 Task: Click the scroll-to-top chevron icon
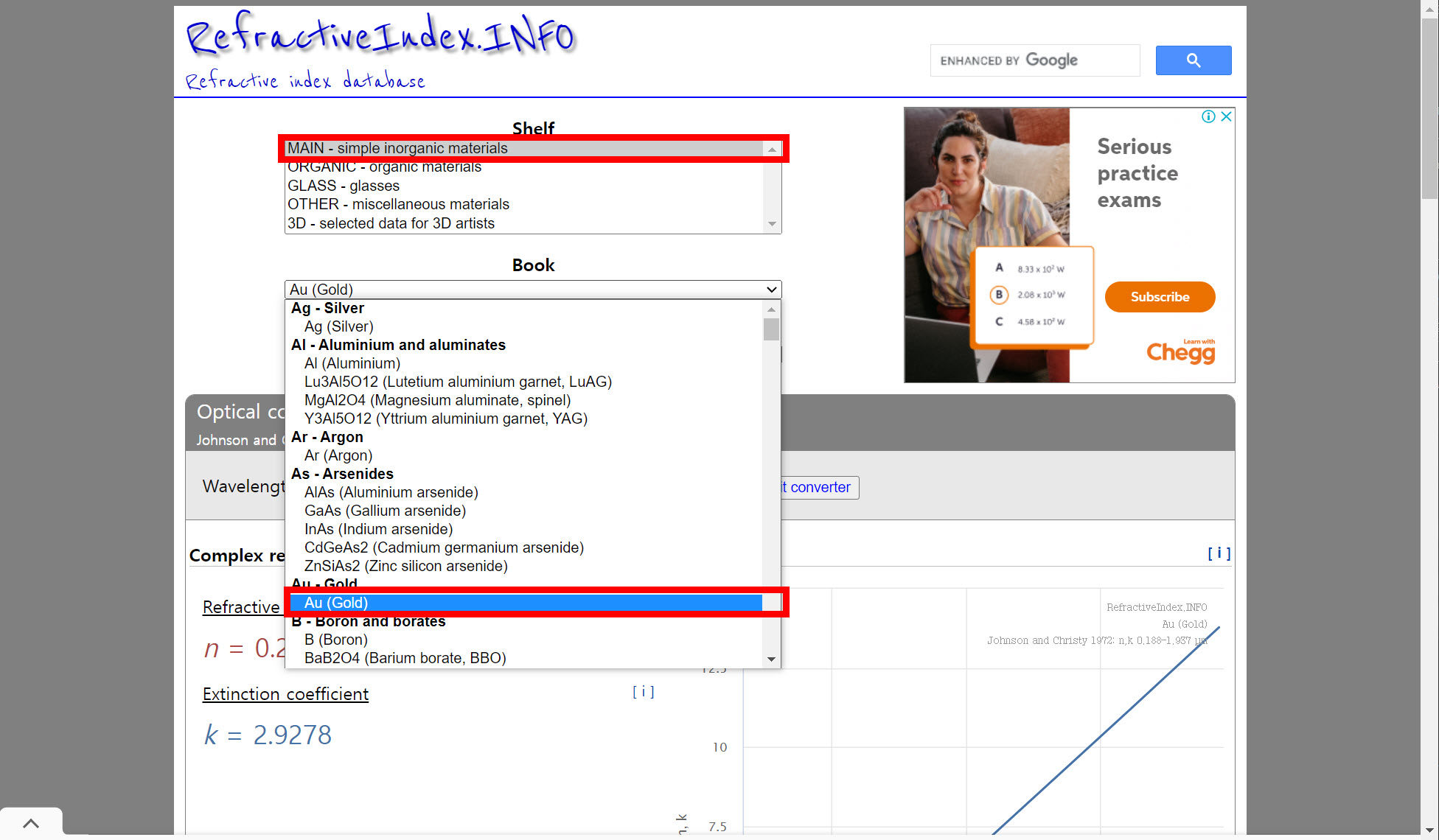point(31,823)
